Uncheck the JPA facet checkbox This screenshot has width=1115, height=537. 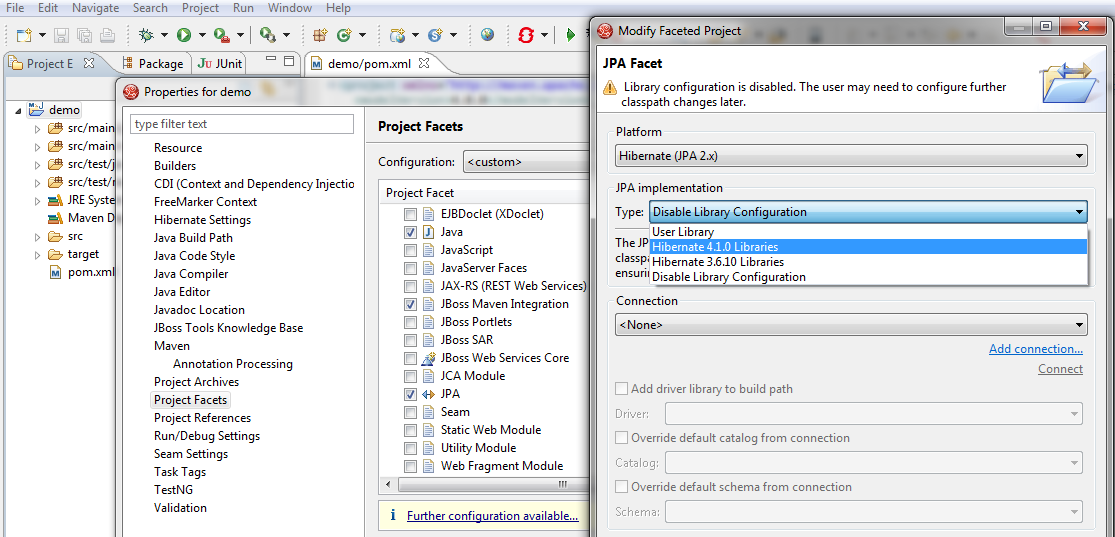[x=410, y=394]
